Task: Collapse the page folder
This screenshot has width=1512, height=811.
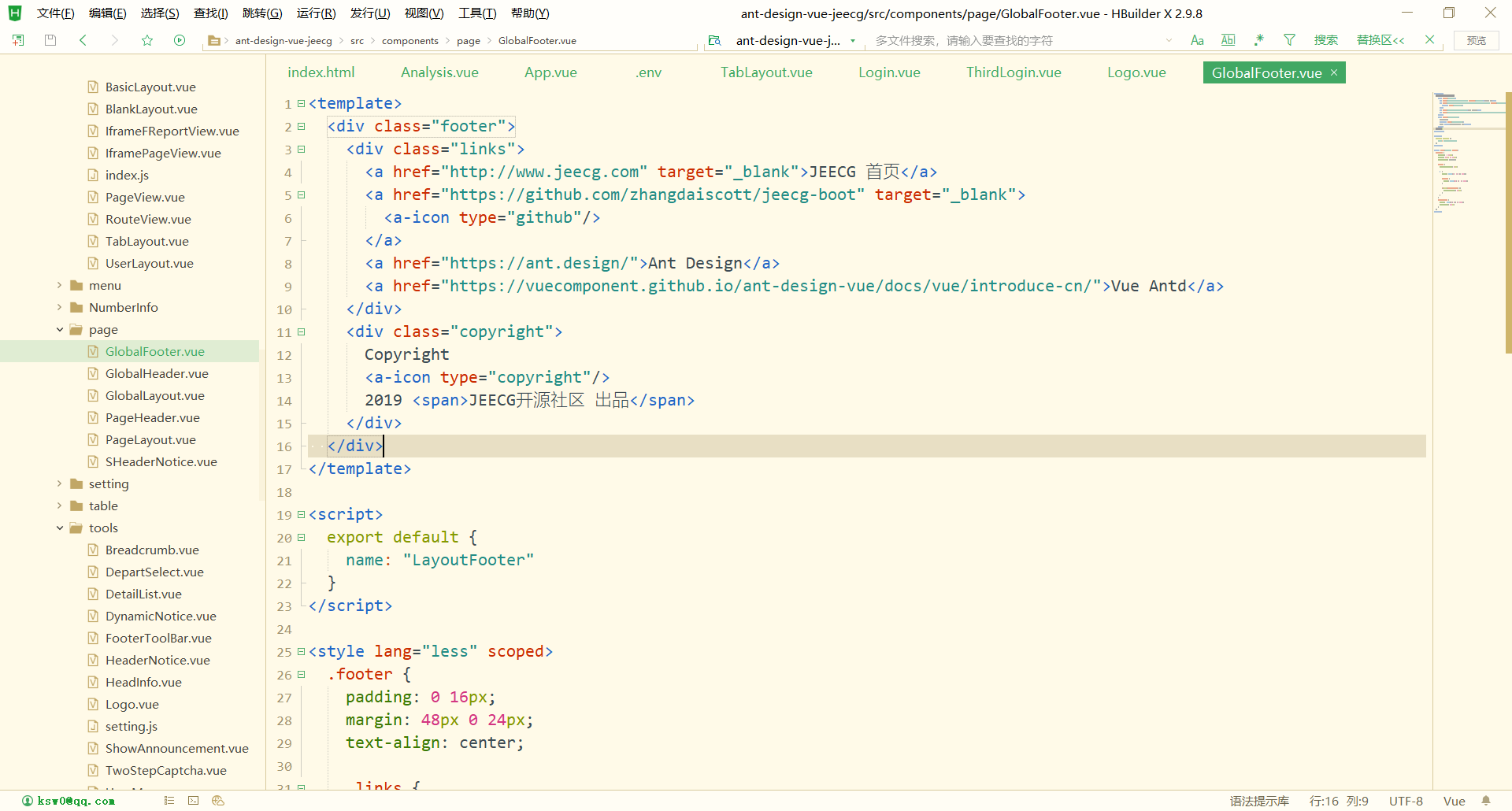Action: click(x=59, y=329)
